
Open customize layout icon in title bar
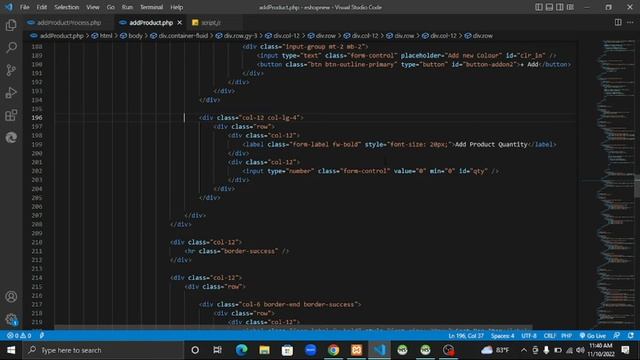click(571, 7)
